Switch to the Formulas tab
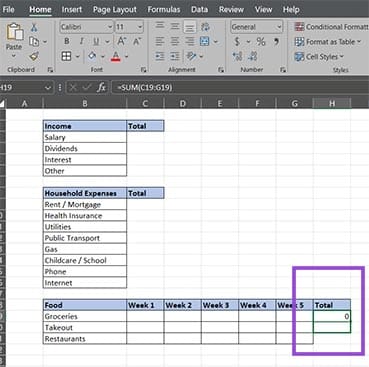Viewport: 369px width, 367px height. 164,9
